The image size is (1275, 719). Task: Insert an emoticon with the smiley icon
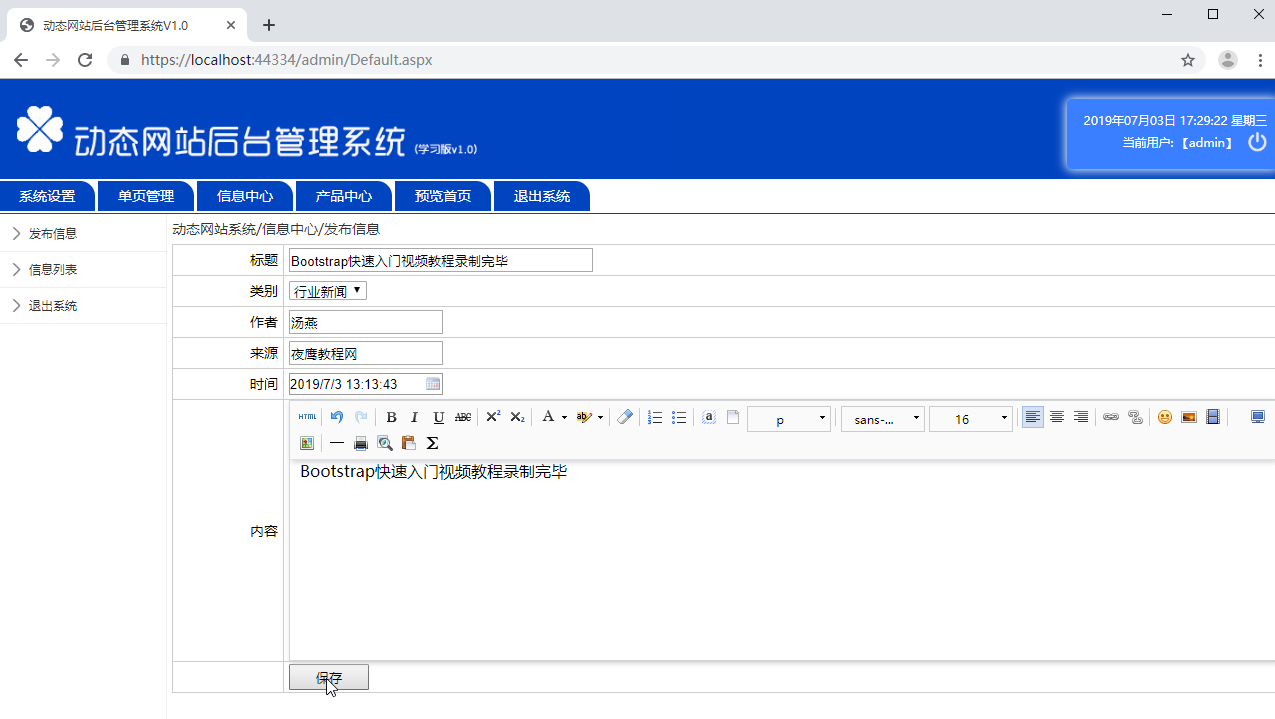[x=1165, y=417]
